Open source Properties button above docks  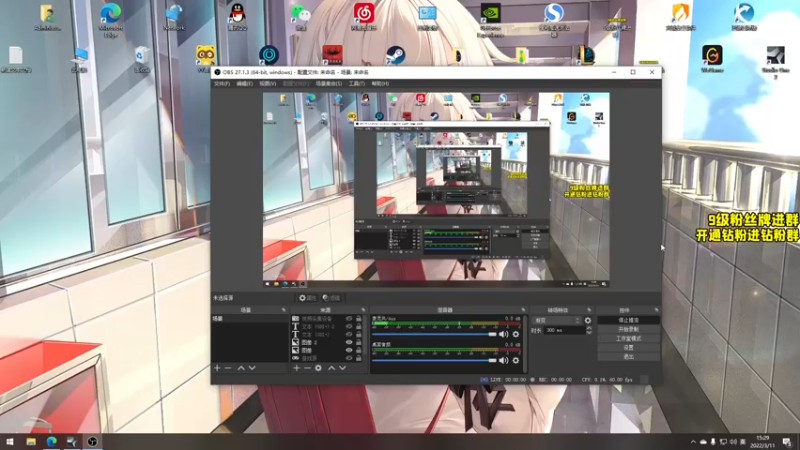[x=308, y=298]
